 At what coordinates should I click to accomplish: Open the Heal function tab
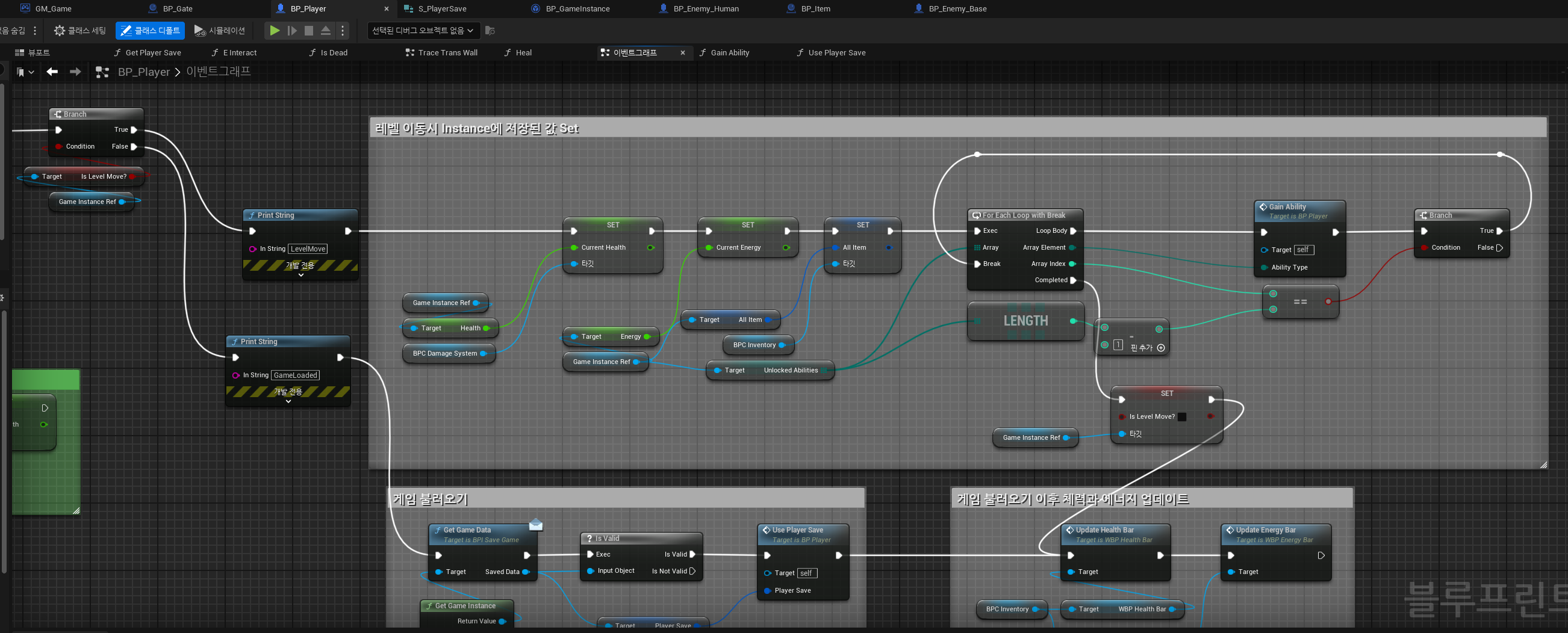point(517,53)
